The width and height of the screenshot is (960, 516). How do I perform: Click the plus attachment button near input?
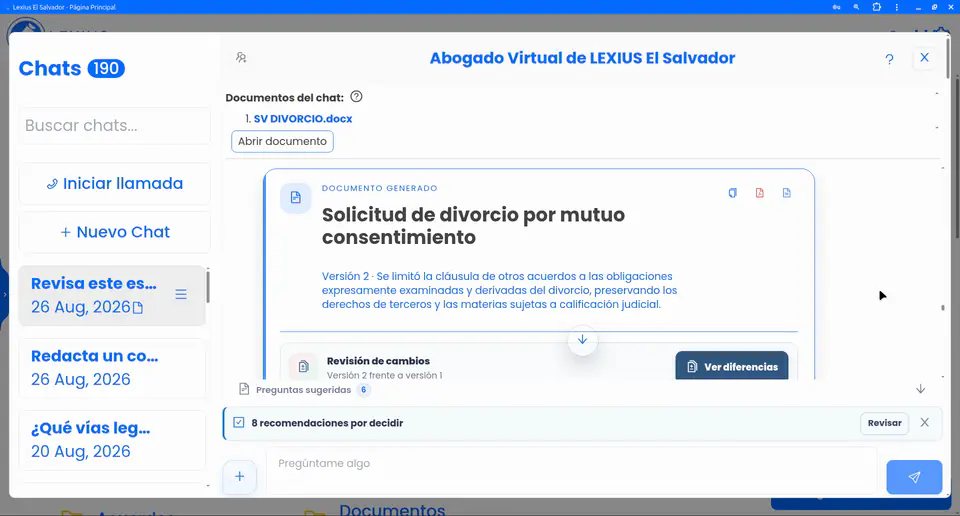pyautogui.click(x=239, y=476)
